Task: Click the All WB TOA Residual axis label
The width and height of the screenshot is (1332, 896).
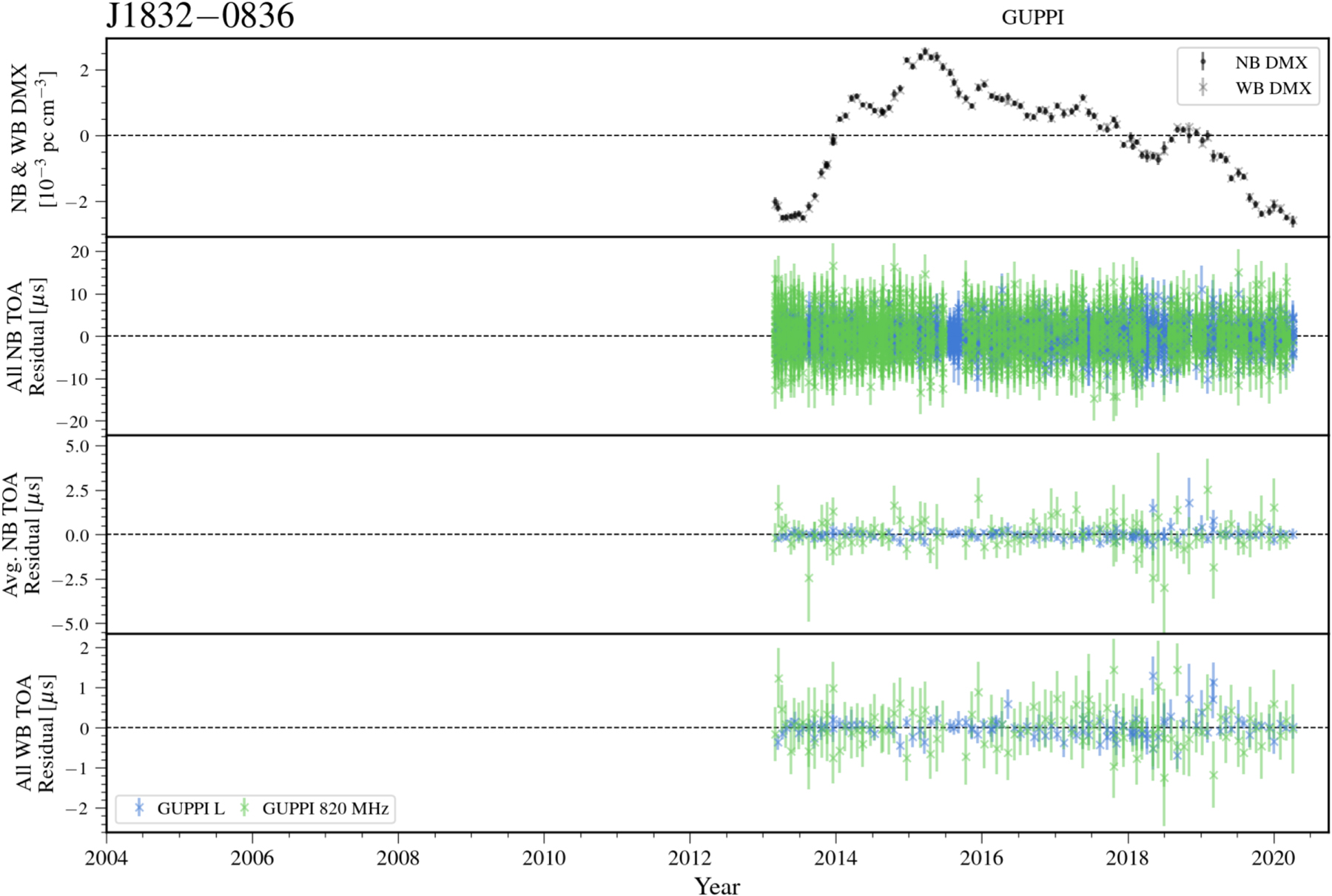Action: pos(35,732)
